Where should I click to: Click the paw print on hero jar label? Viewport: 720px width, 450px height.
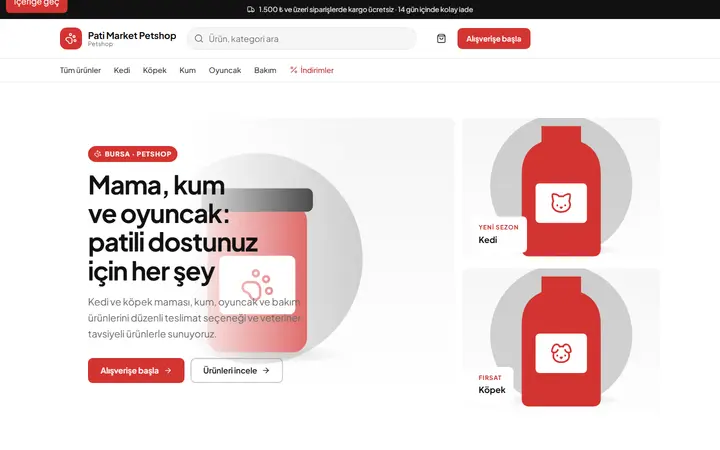[x=257, y=285]
